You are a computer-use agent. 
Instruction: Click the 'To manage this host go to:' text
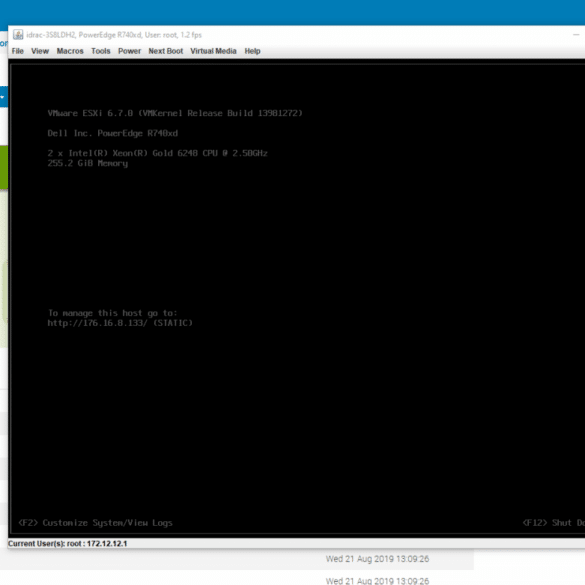tap(113, 313)
